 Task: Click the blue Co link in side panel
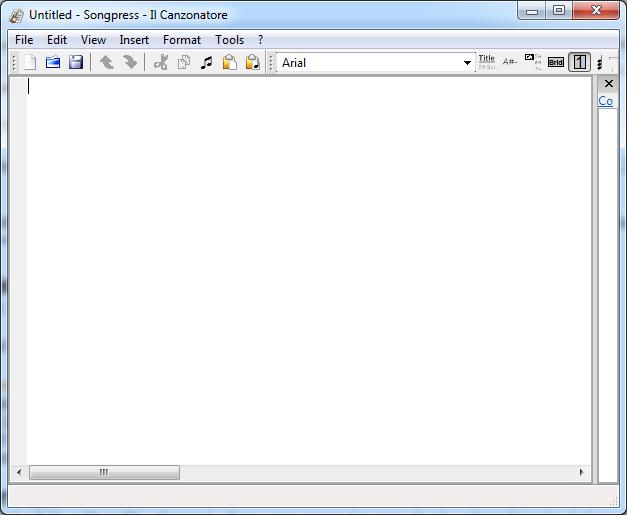pos(605,101)
